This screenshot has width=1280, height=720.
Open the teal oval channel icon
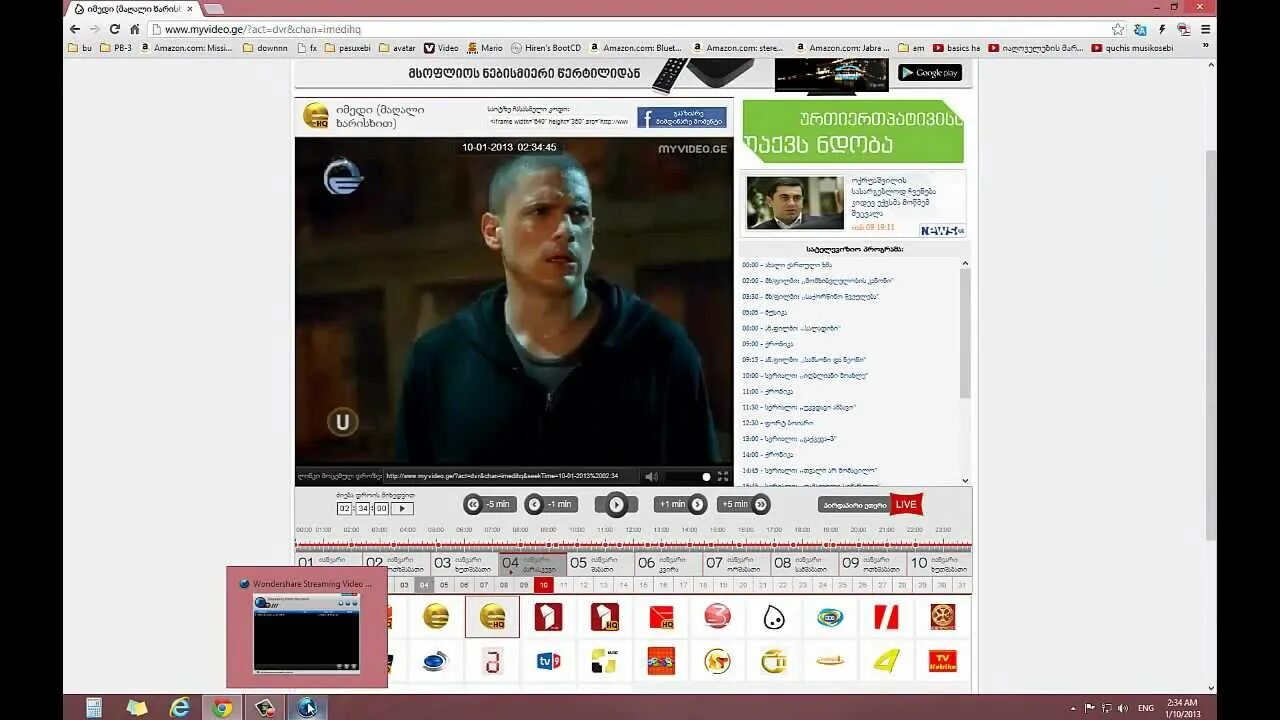pyautogui.click(x=830, y=617)
